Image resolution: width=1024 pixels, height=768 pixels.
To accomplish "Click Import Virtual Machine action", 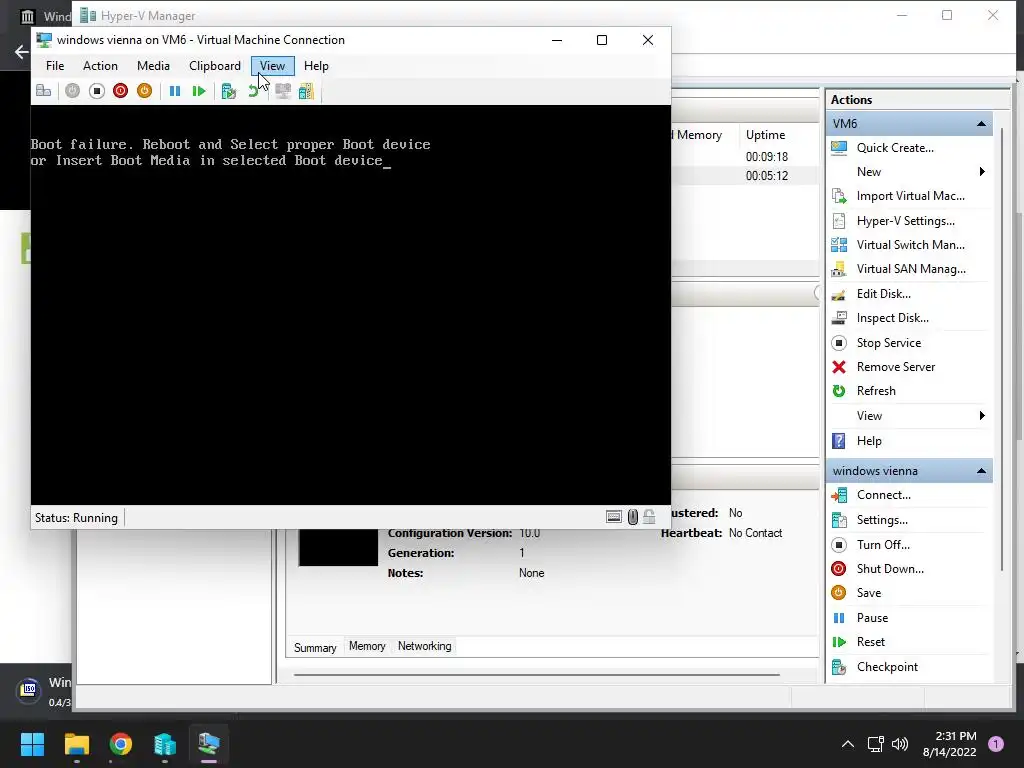I will coord(910,196).
